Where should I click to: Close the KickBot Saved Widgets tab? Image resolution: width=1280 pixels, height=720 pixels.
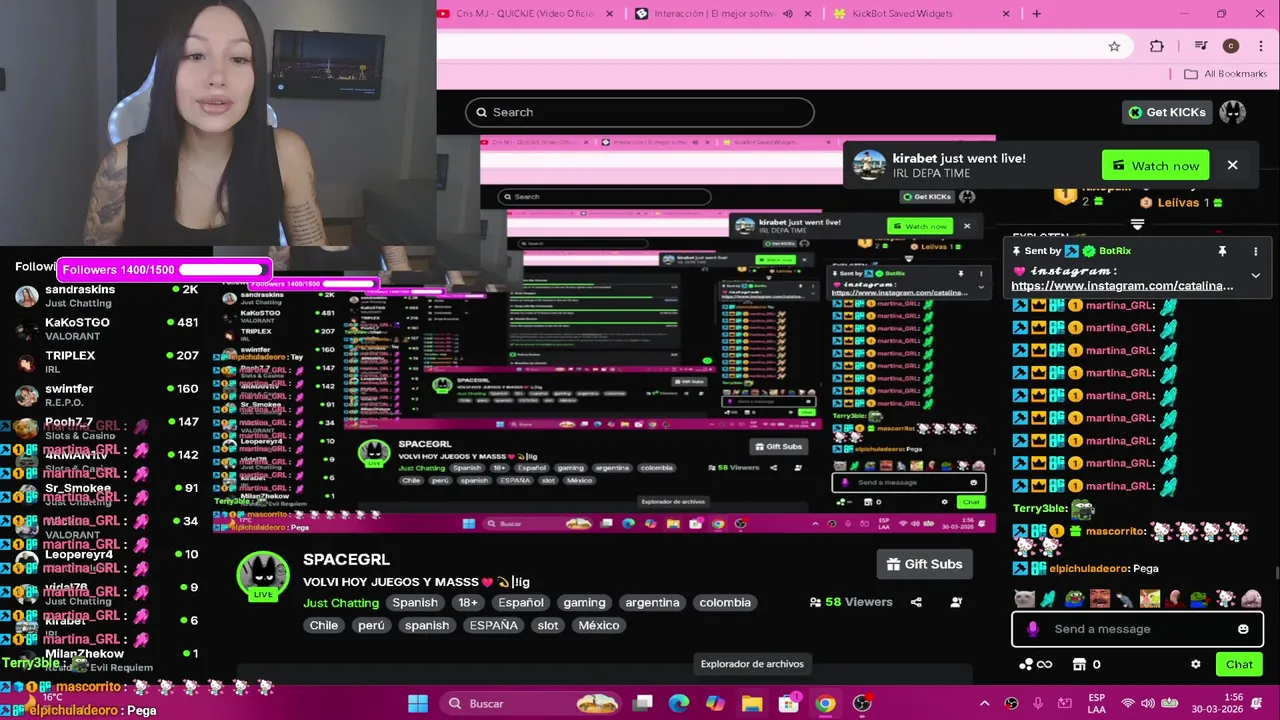[x=1006, y=13]
